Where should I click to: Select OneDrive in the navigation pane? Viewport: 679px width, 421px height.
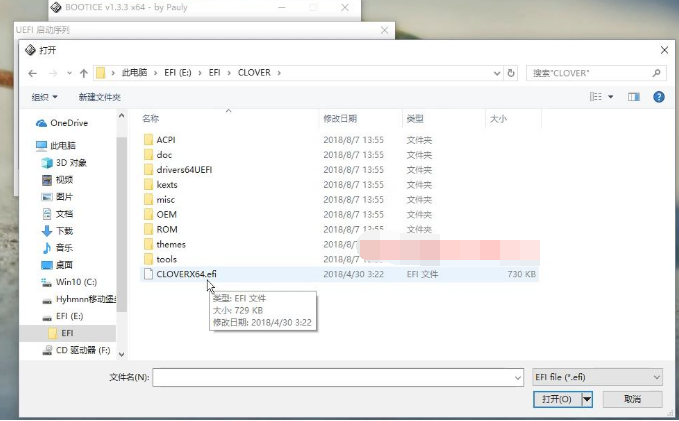click(68, 123)
